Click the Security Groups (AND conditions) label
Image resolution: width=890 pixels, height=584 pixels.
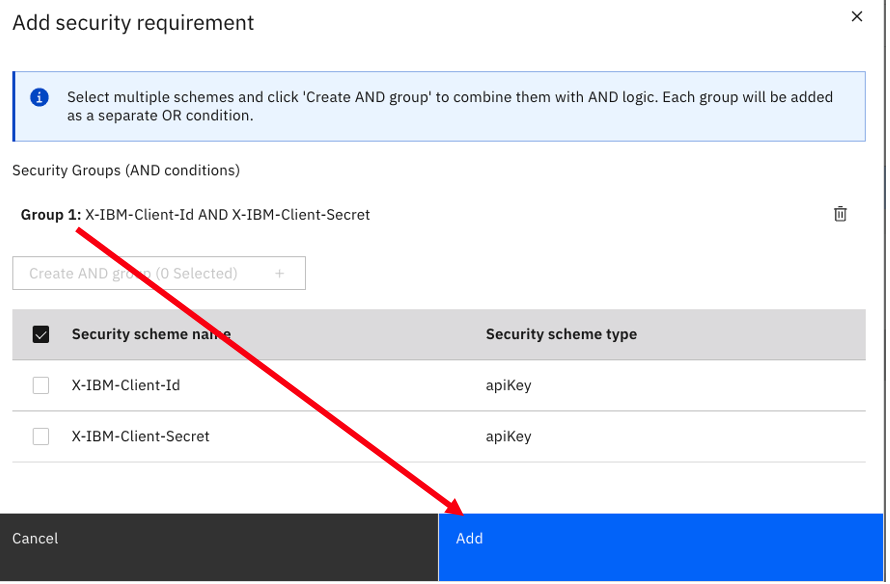click(x=126, y=170)
